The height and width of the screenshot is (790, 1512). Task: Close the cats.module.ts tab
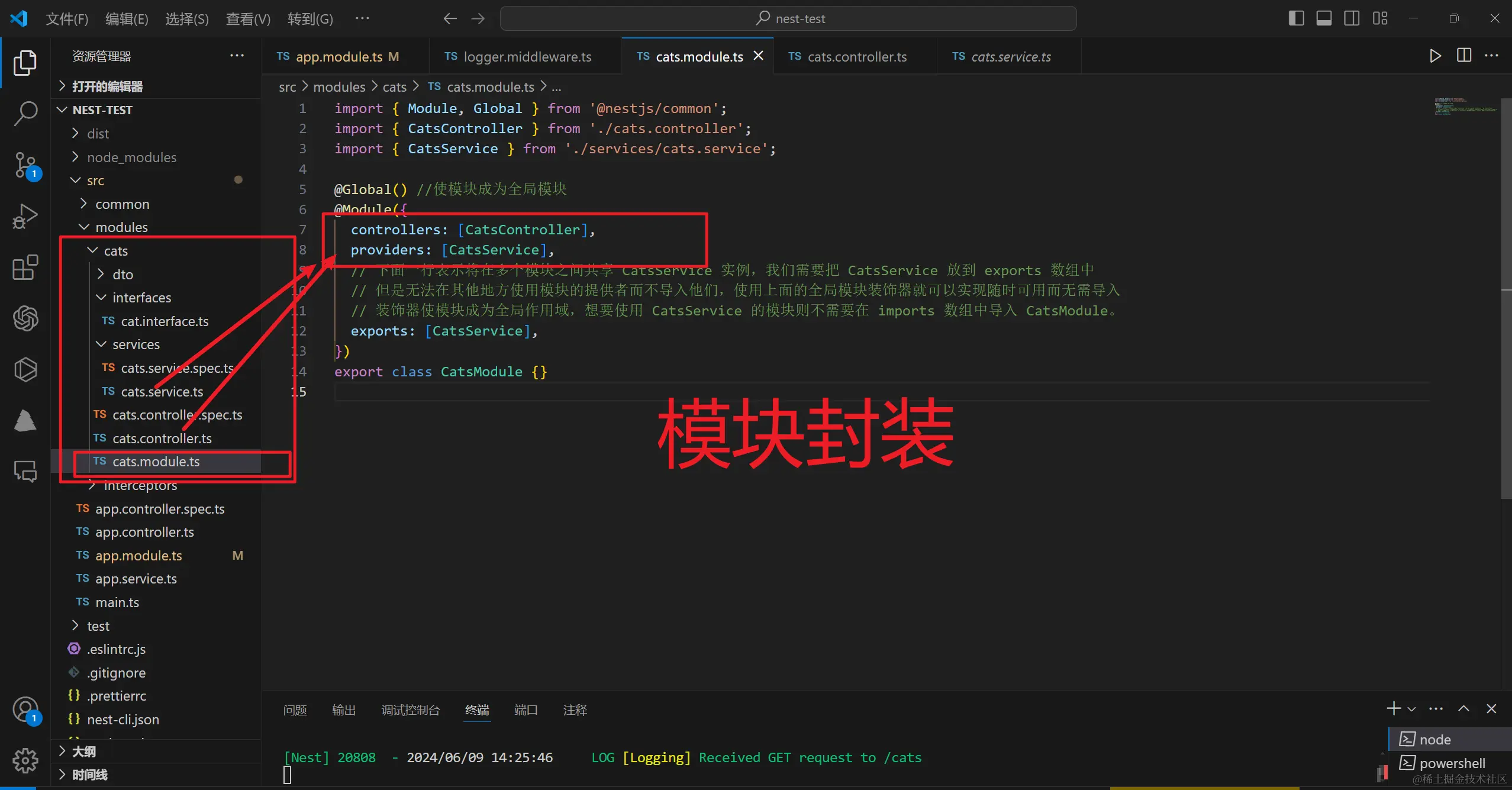(x=758, y=56)
